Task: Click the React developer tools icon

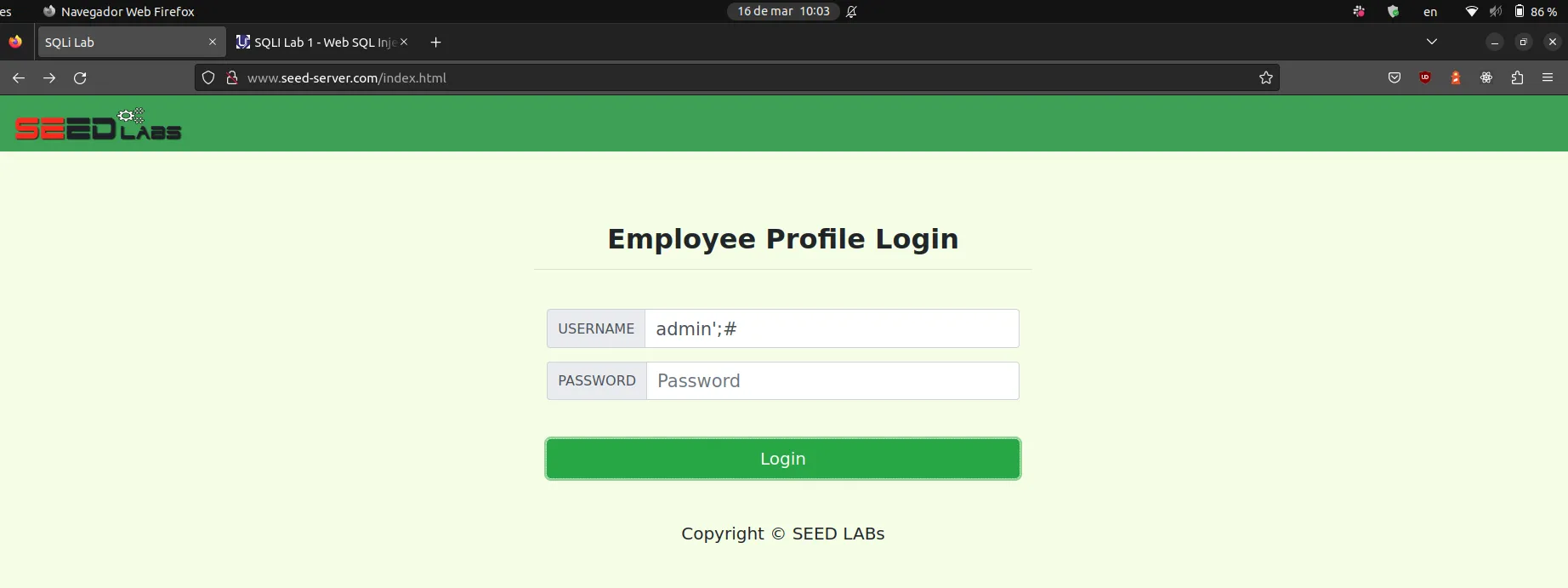Action: coord(1486,78)
